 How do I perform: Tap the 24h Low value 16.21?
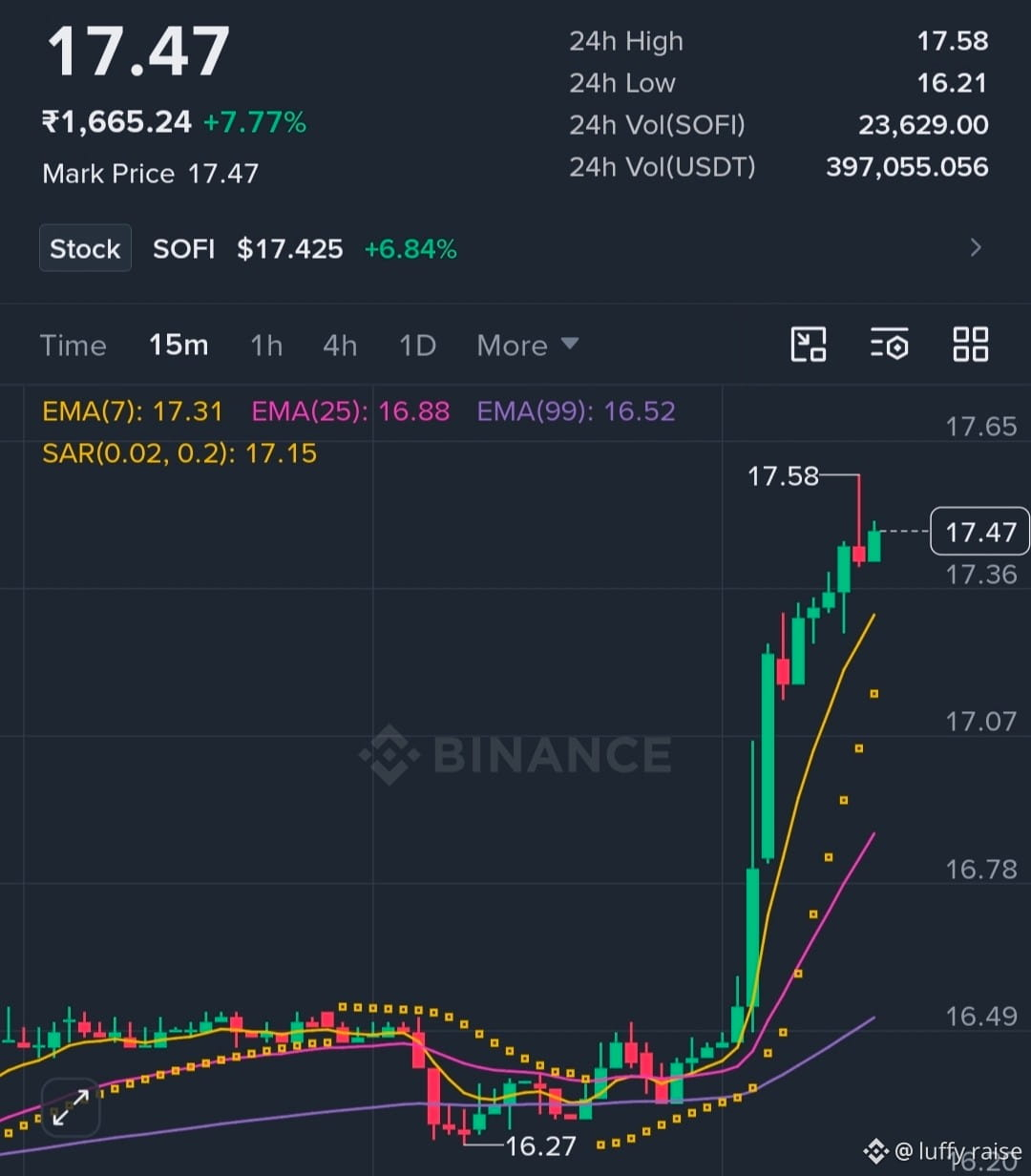[x=953, y=83]
